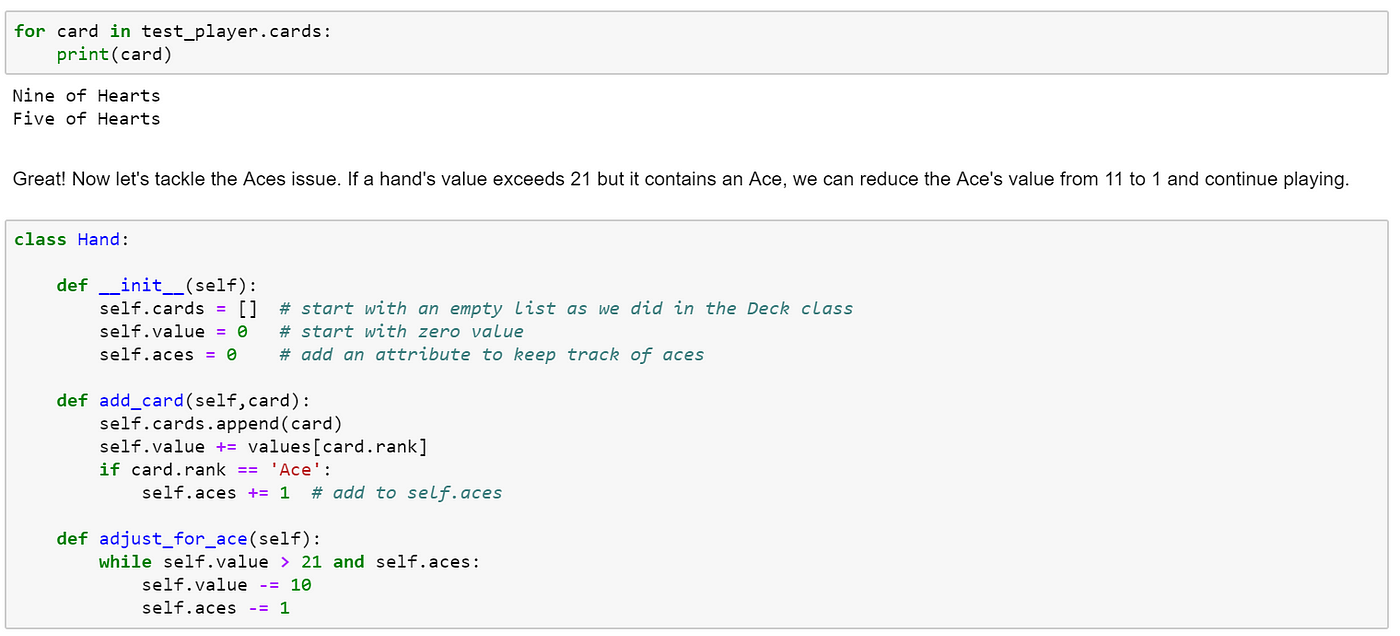This screenshot has width=1400, height=636.
Task: Click the 'self.aces = 0' assignment
Action: pyautogui.click(x=167, y=355)
